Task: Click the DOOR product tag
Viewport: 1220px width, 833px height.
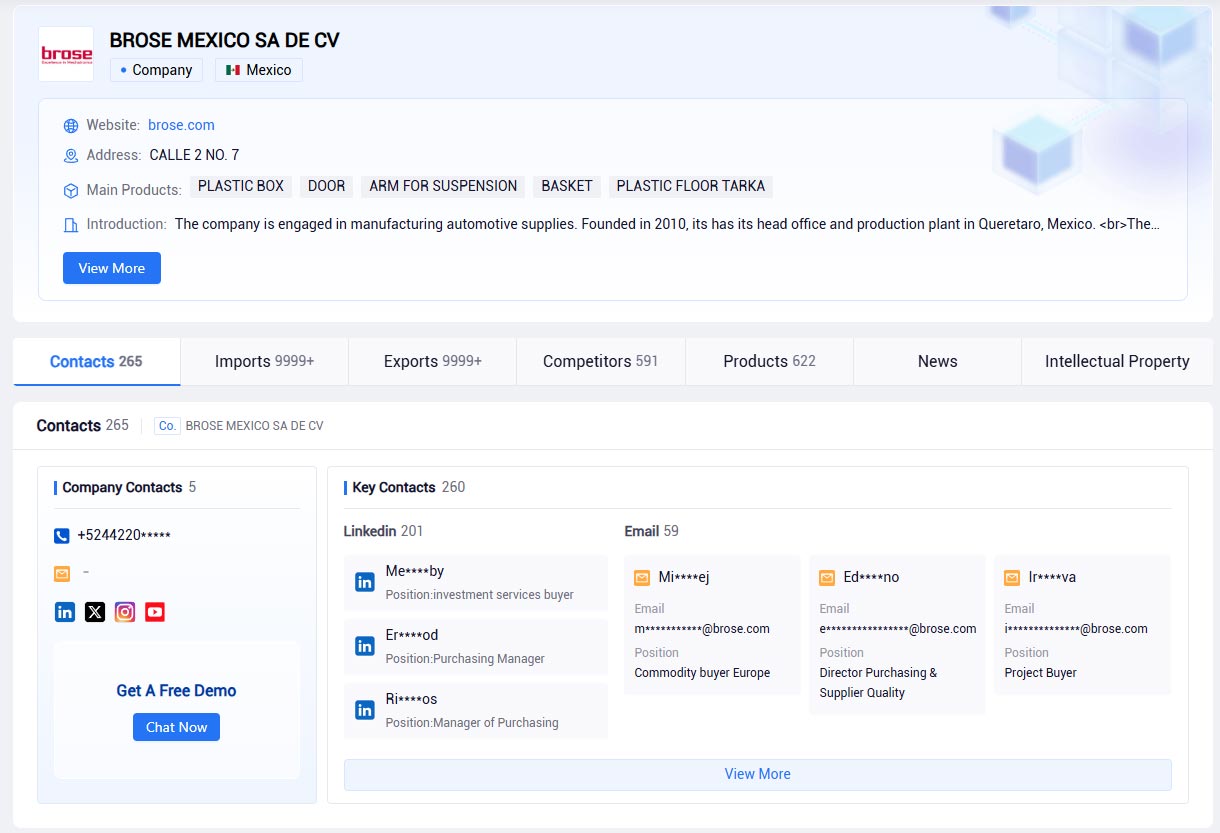Action: pyautogui.click(x=326, y=186)
